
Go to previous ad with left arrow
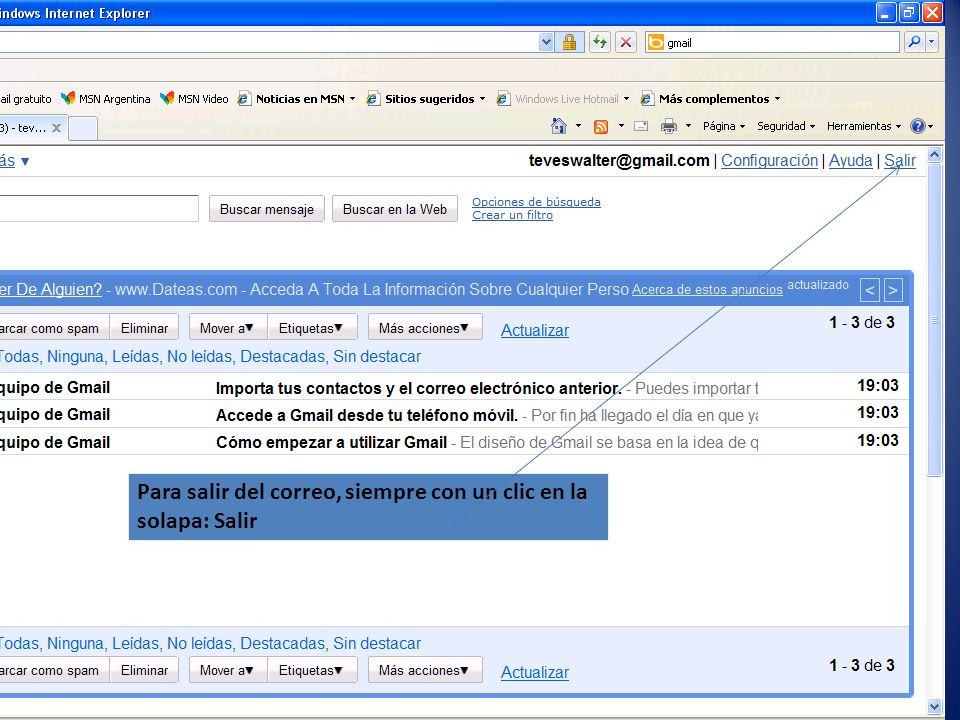click(869, 290)
